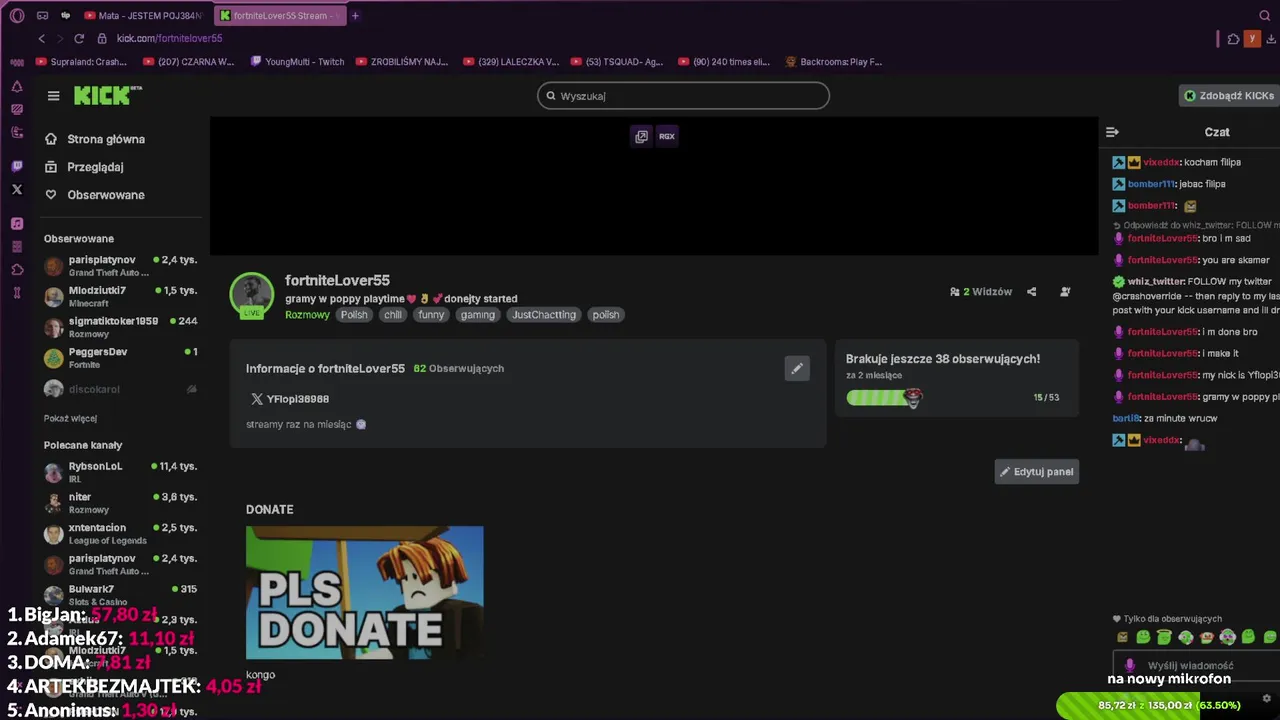Switch to Mata - JESTEM POJ384N tab

pos(143,15)
